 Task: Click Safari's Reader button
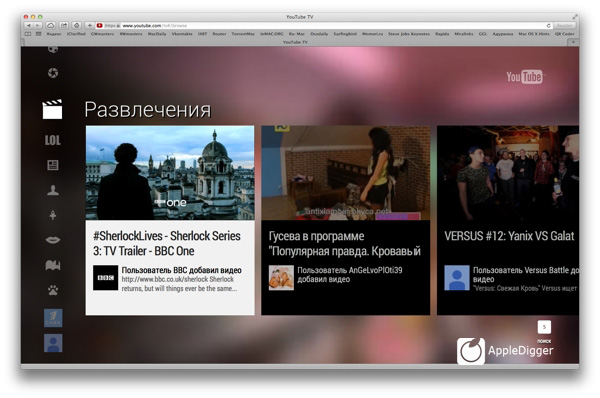(564, 26)
